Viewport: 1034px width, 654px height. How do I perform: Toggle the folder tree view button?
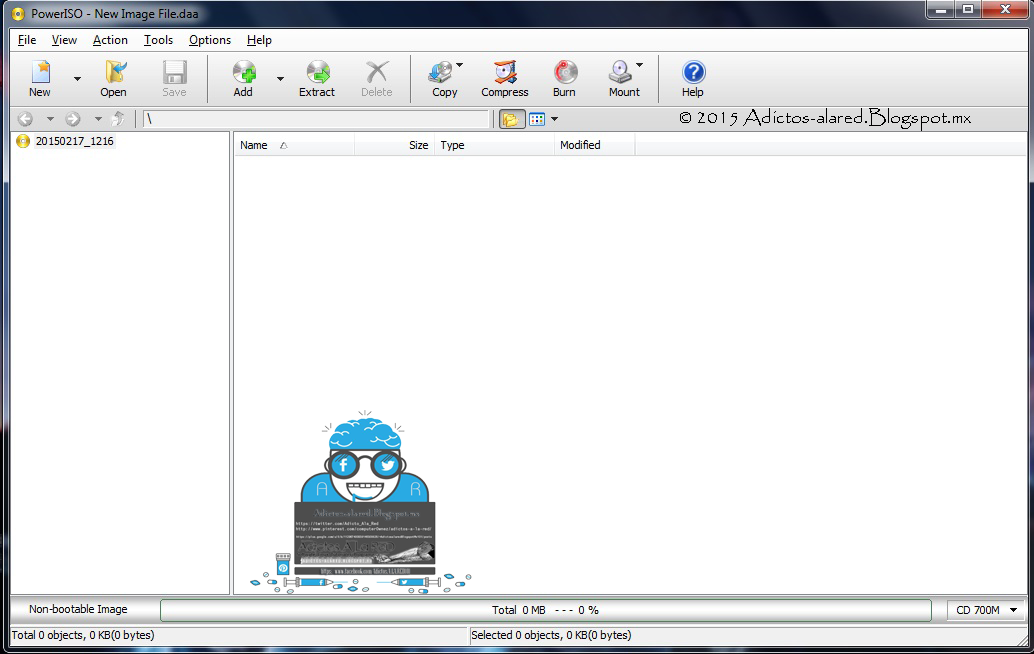point(511,119)
